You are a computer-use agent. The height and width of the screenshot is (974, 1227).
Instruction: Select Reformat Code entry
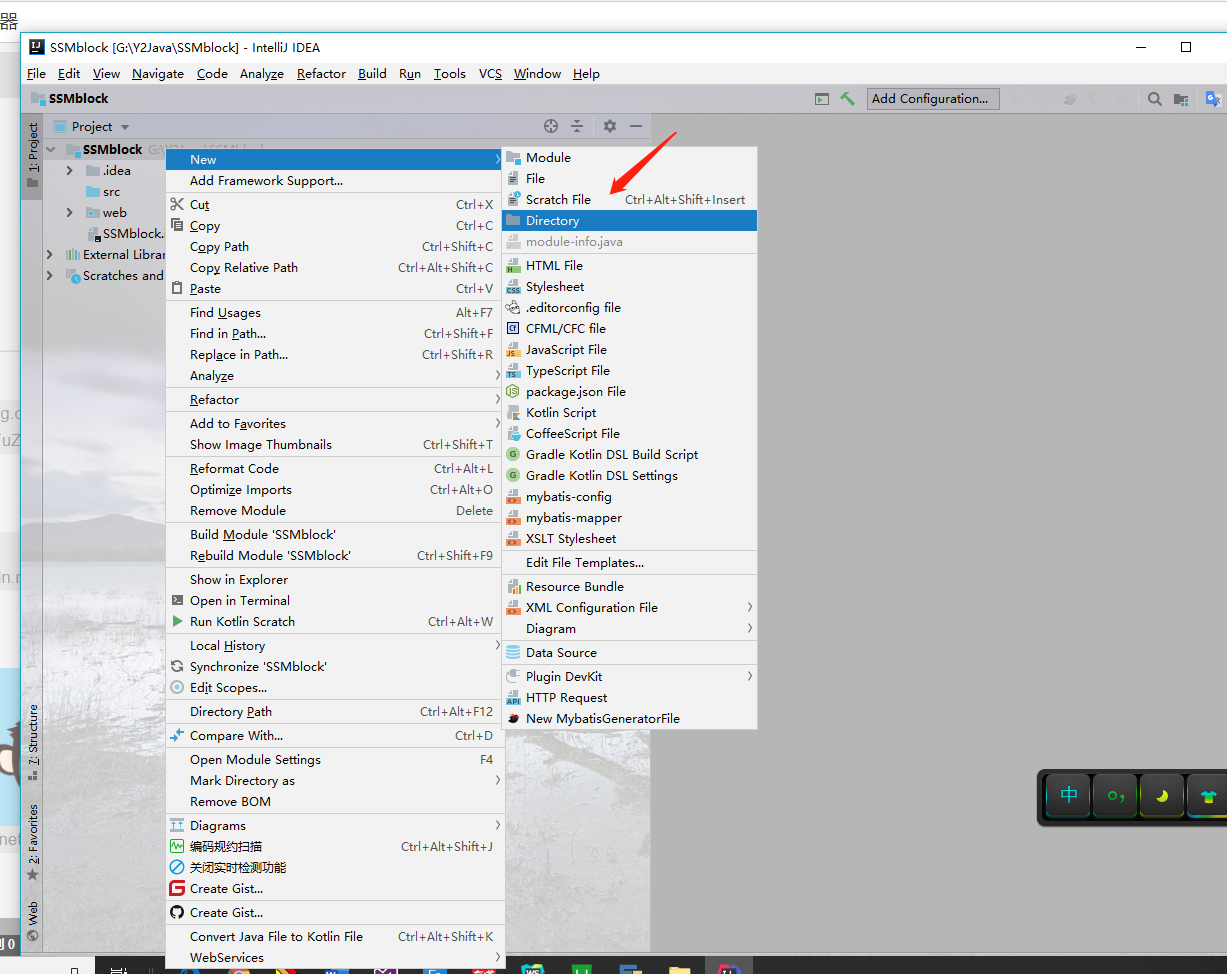334,468
